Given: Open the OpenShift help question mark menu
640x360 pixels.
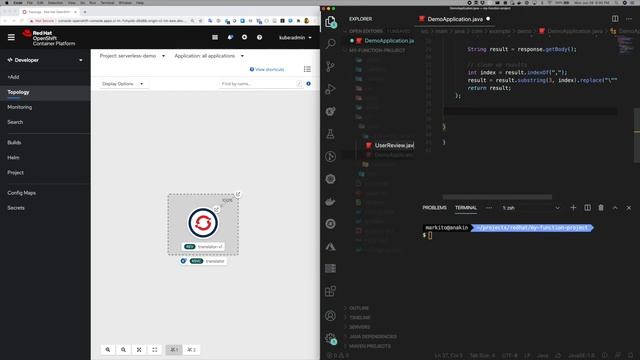Looking at the screenshot, I should tap(260, 38).
